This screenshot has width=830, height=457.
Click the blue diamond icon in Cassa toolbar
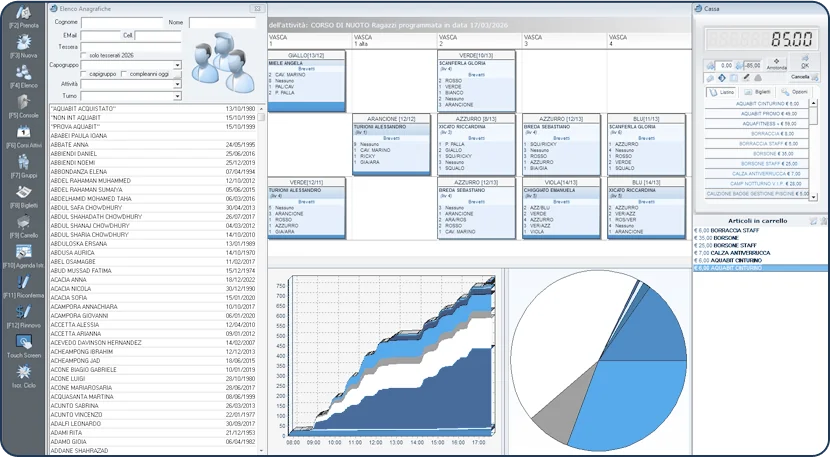(x=721, y=78)
